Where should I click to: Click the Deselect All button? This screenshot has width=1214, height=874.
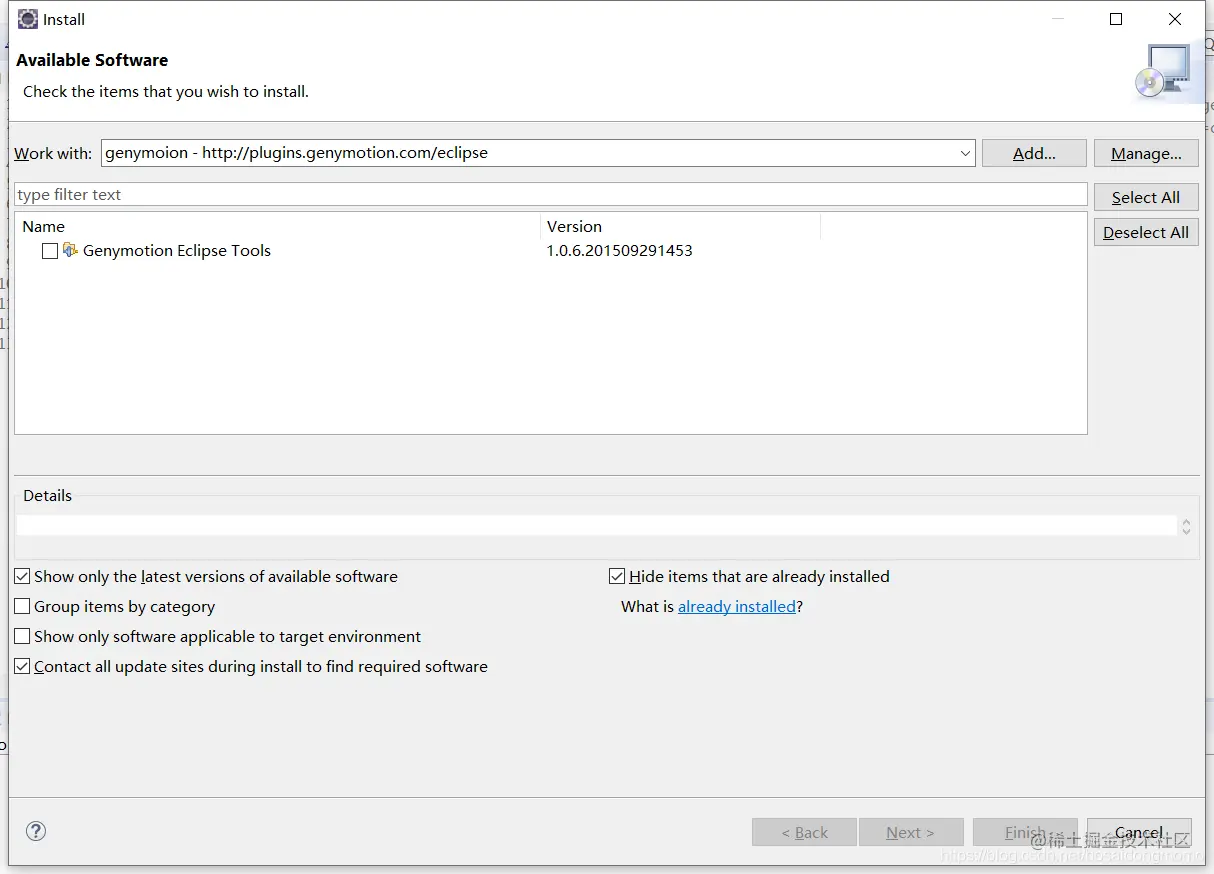click(1146, 232)
